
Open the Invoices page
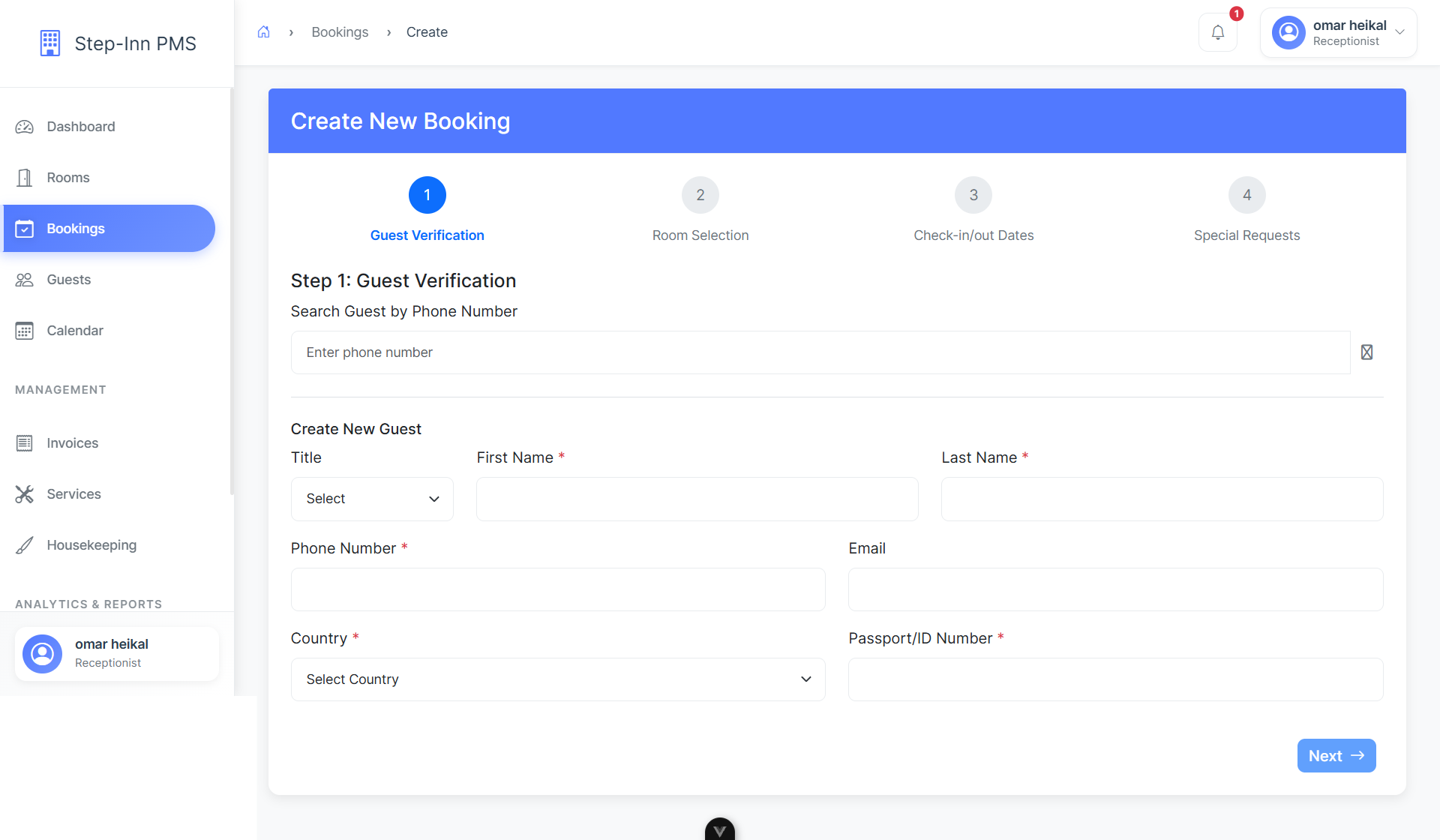(73, 442)
